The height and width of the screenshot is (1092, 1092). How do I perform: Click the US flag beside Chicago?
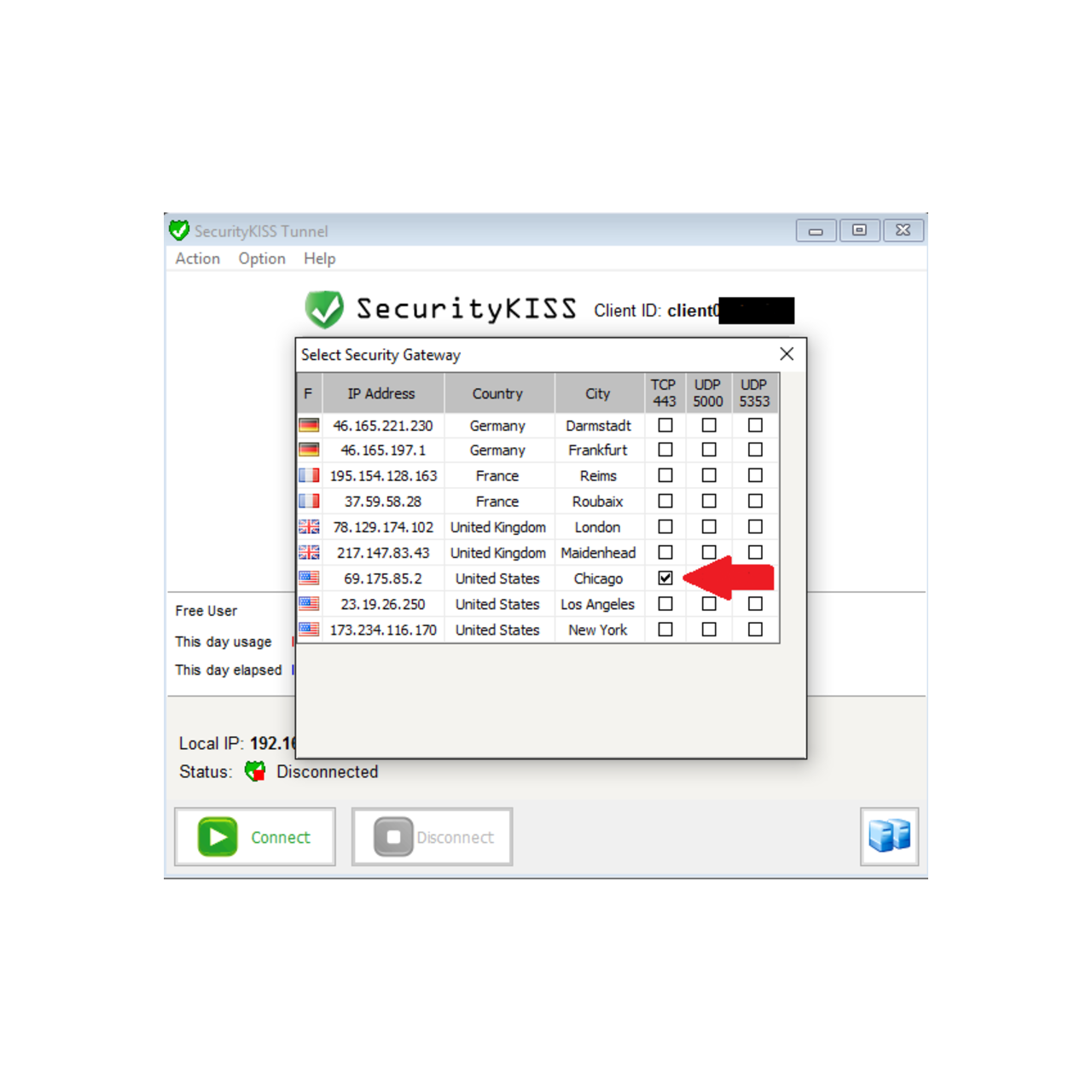click(x=308, y=578)
